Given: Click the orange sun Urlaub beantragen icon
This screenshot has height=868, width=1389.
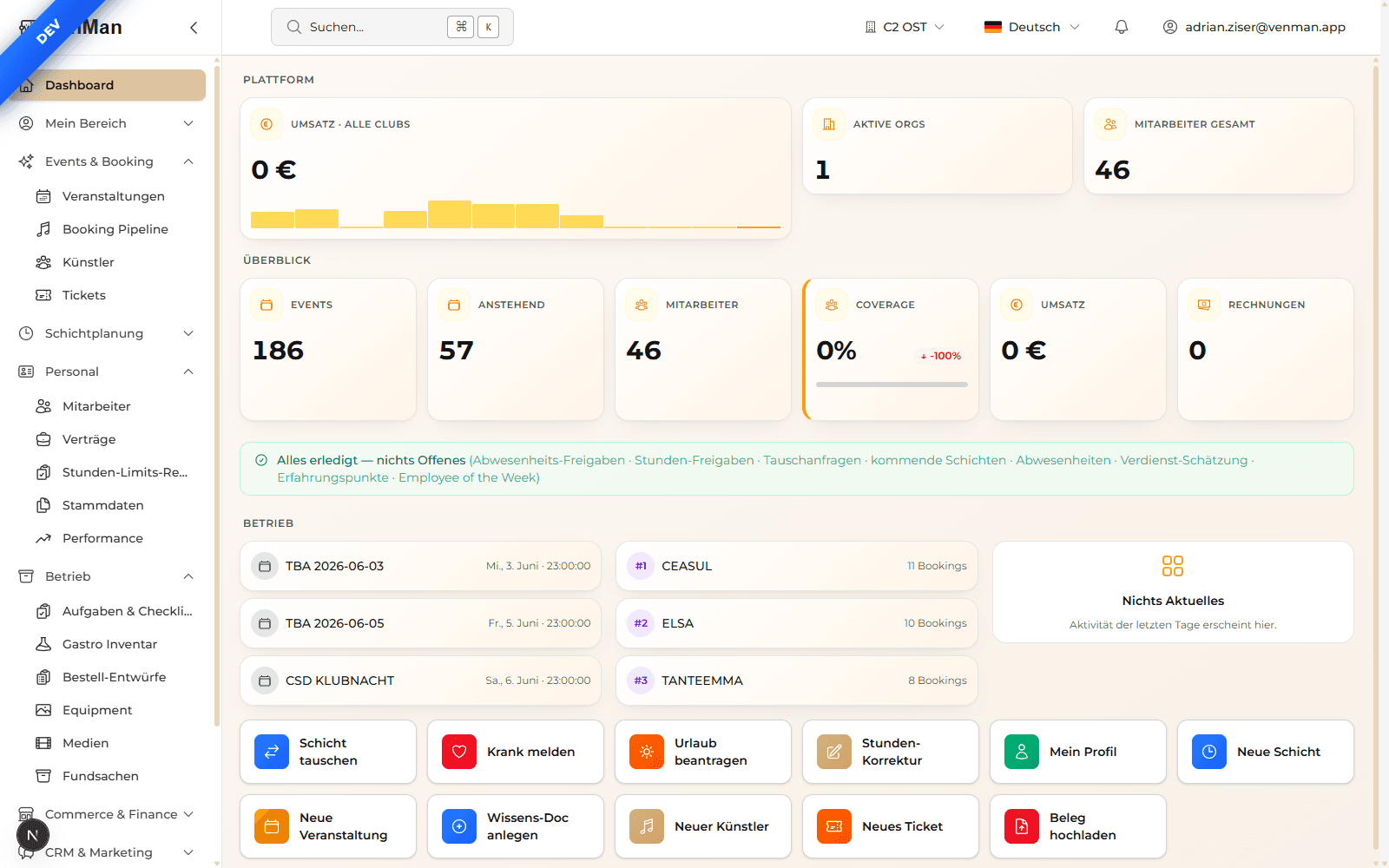Looking at the screenshot, I should (647, 752).
